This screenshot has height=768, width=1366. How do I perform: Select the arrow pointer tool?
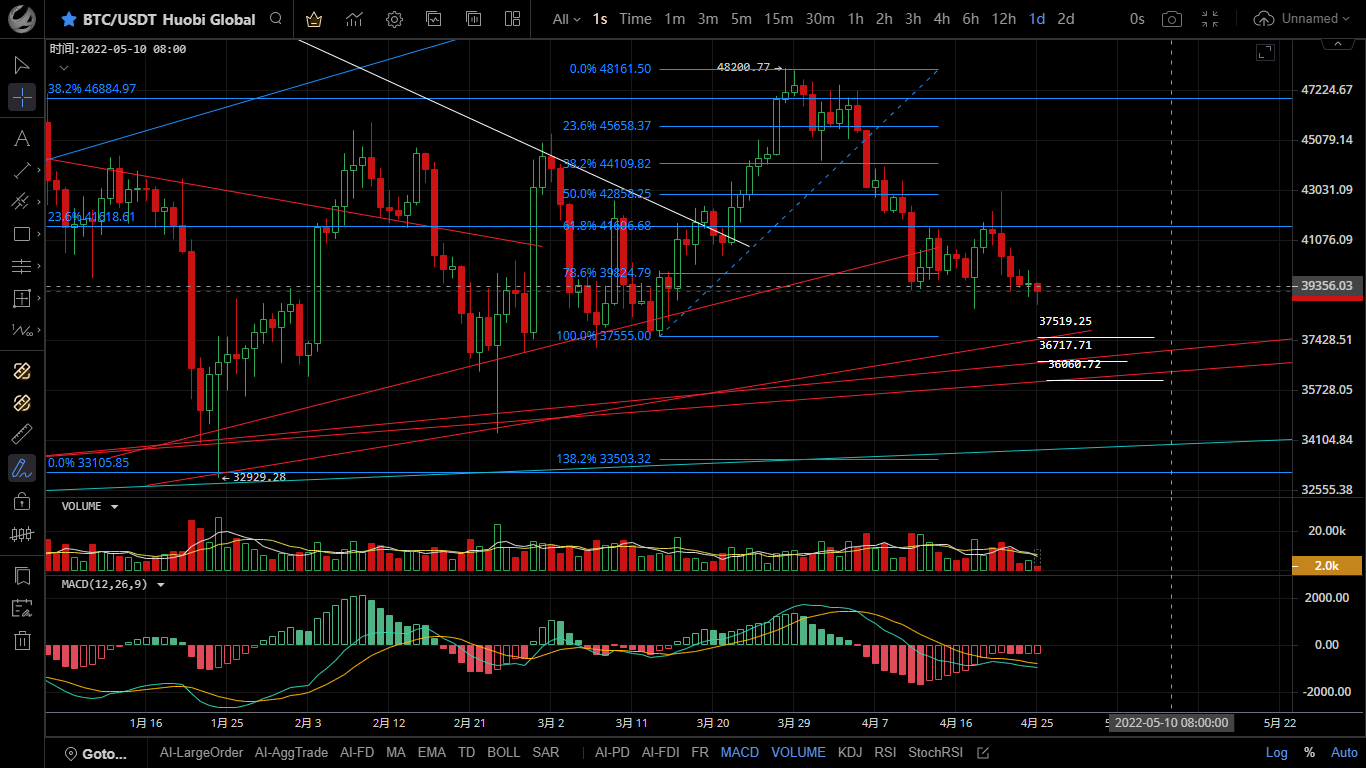coord(22,65)
